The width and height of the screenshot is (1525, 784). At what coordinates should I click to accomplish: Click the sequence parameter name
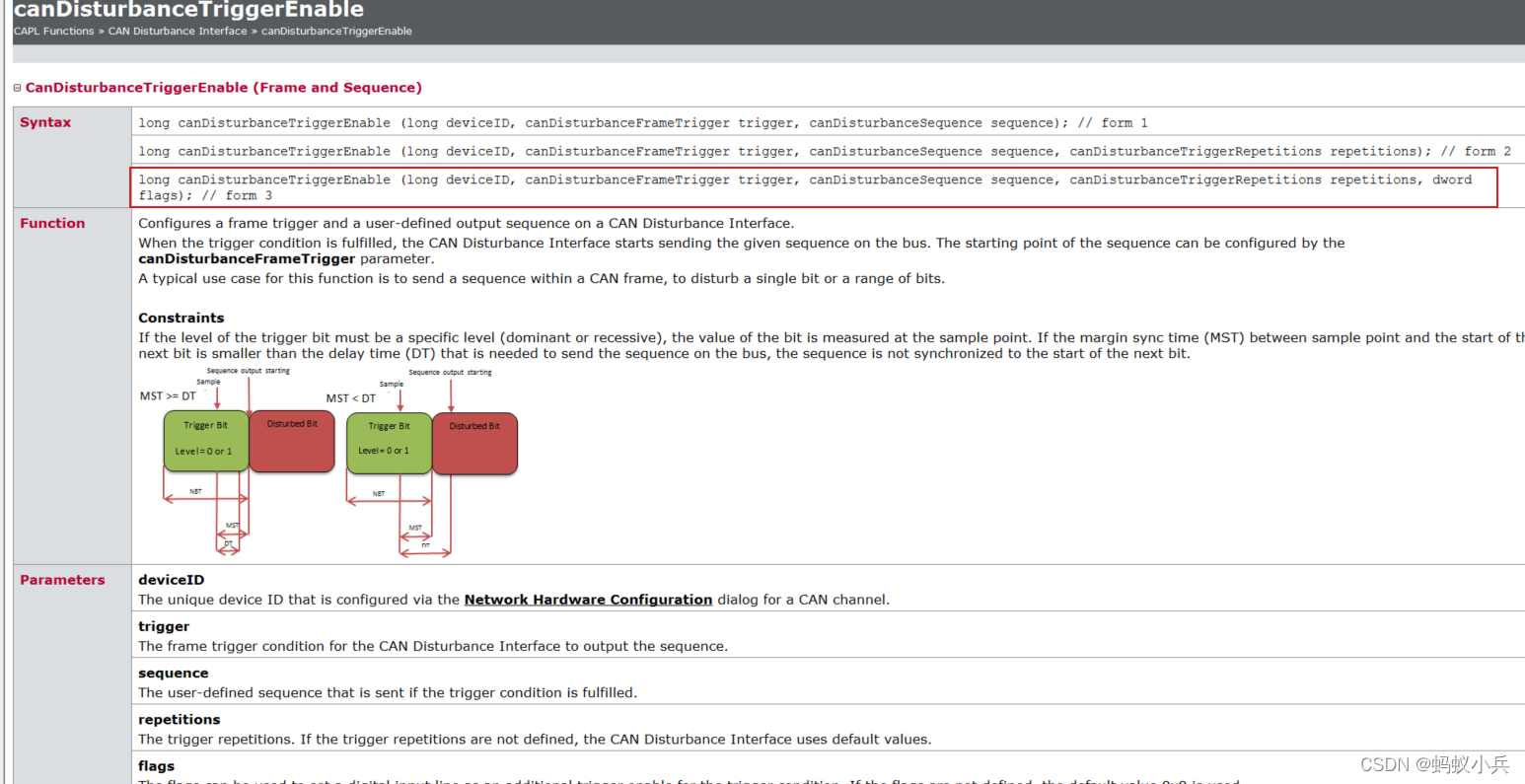point(174,674)
